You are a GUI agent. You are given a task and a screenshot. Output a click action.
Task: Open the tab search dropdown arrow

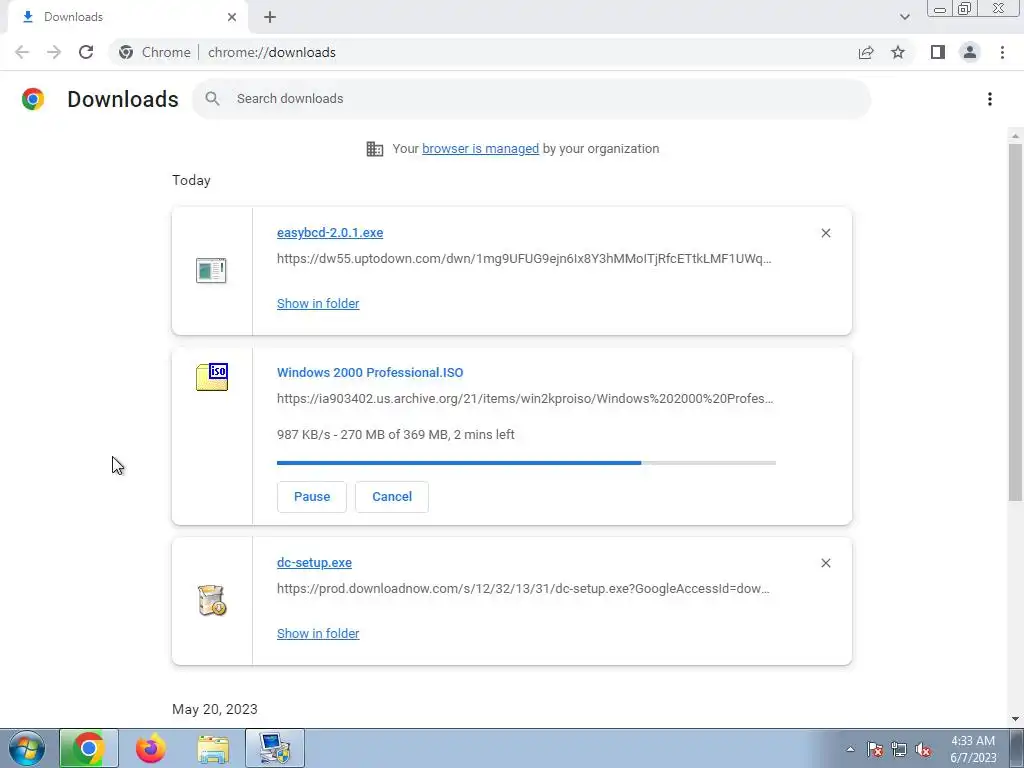pyautogui.click(x=904, y=17)
